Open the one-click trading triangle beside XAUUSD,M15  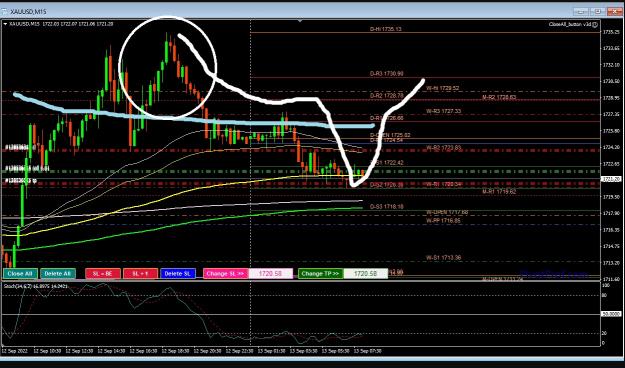[x=5, y=24]
